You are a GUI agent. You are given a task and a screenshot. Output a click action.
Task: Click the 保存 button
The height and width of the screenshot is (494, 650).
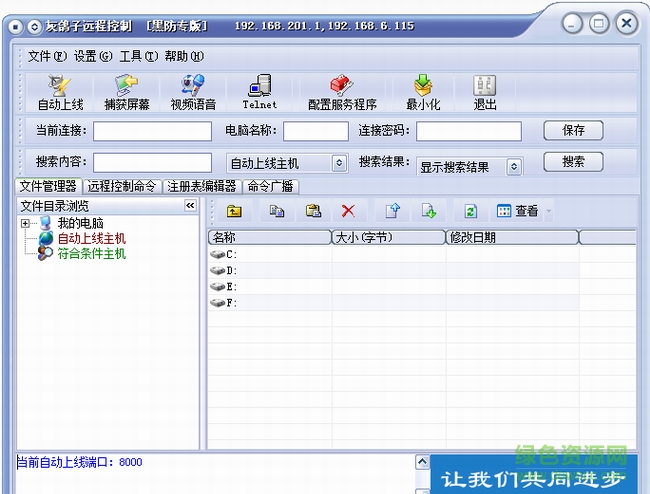[x=573, y=130]
